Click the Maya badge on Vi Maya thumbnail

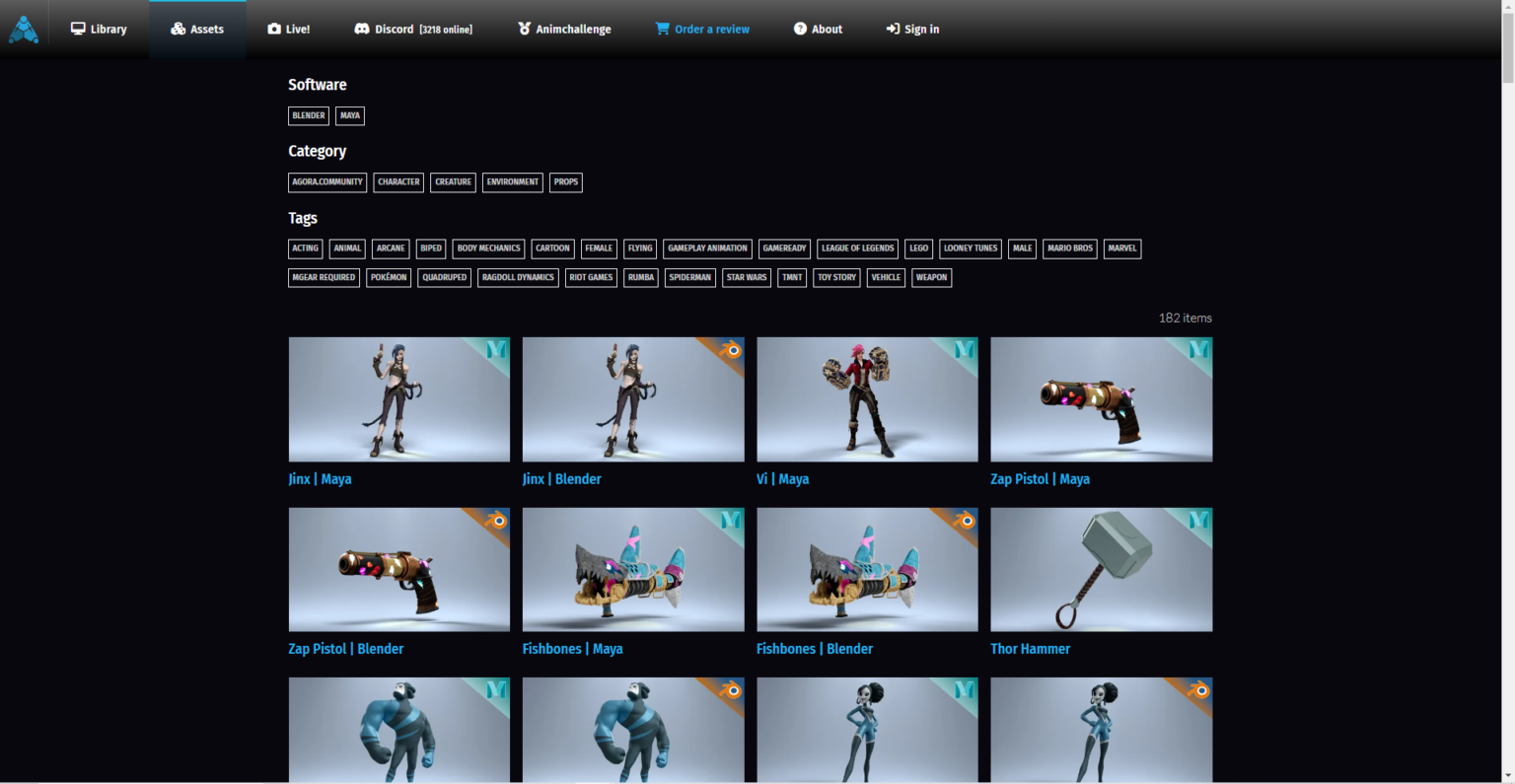point(965,350)
